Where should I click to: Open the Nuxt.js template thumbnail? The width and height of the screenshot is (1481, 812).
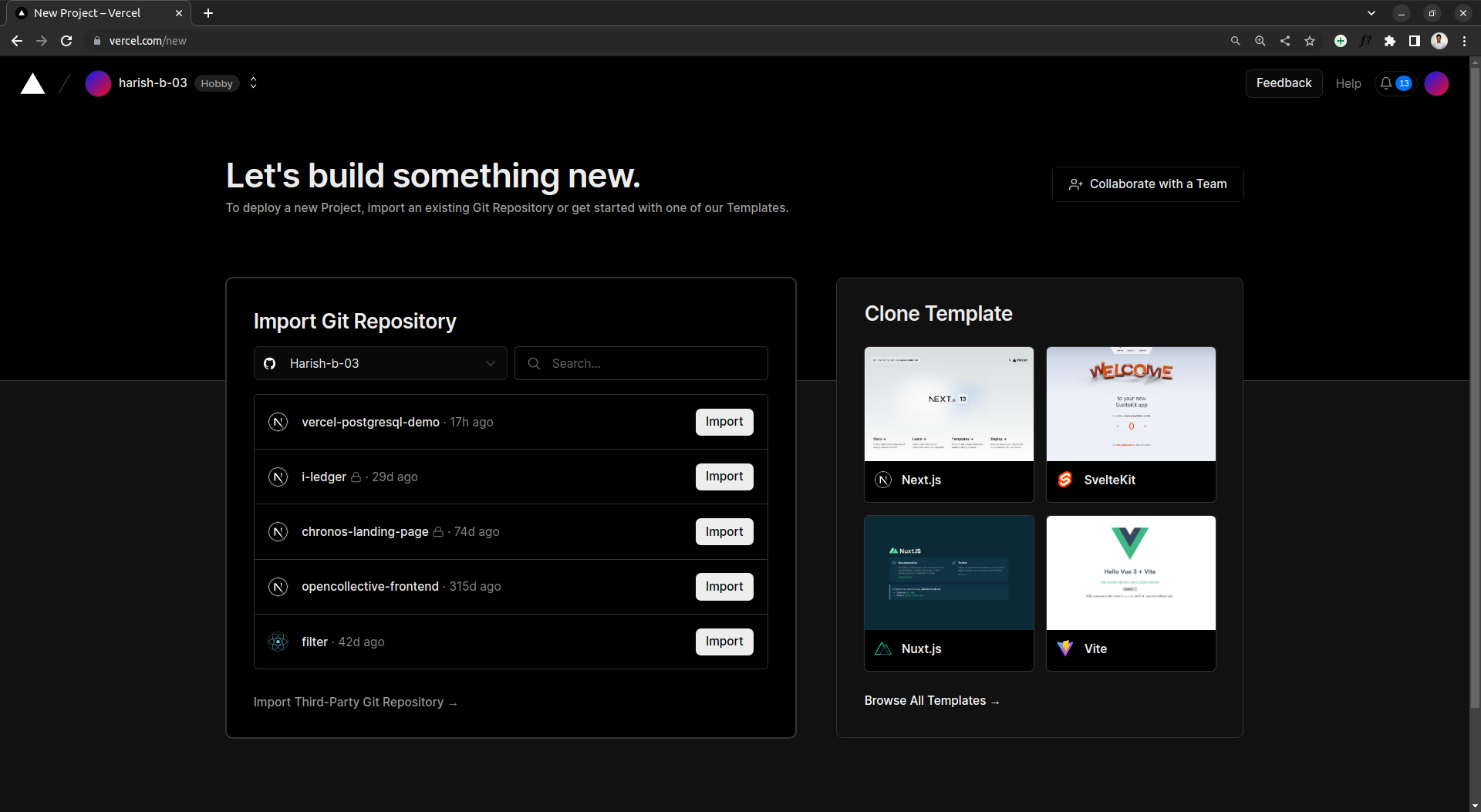point(949,573)
